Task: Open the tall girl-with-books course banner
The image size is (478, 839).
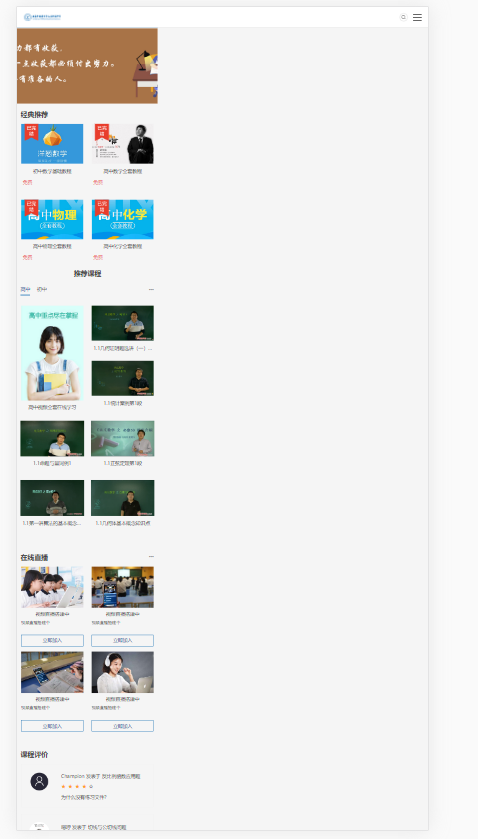Action: 52,353
